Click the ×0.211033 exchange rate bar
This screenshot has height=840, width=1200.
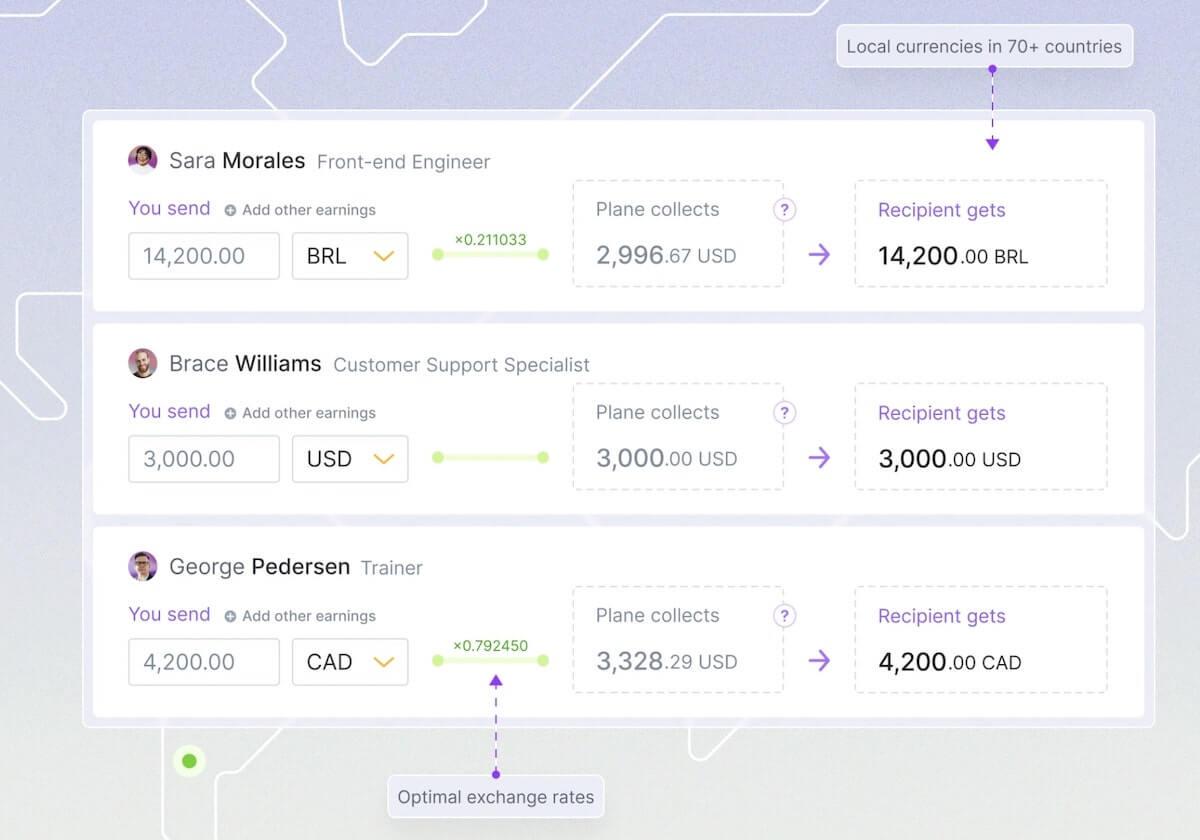(490, 254)
